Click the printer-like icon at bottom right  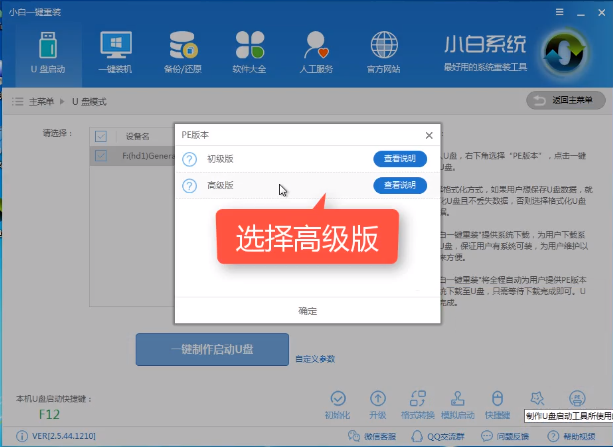(577, 399)
